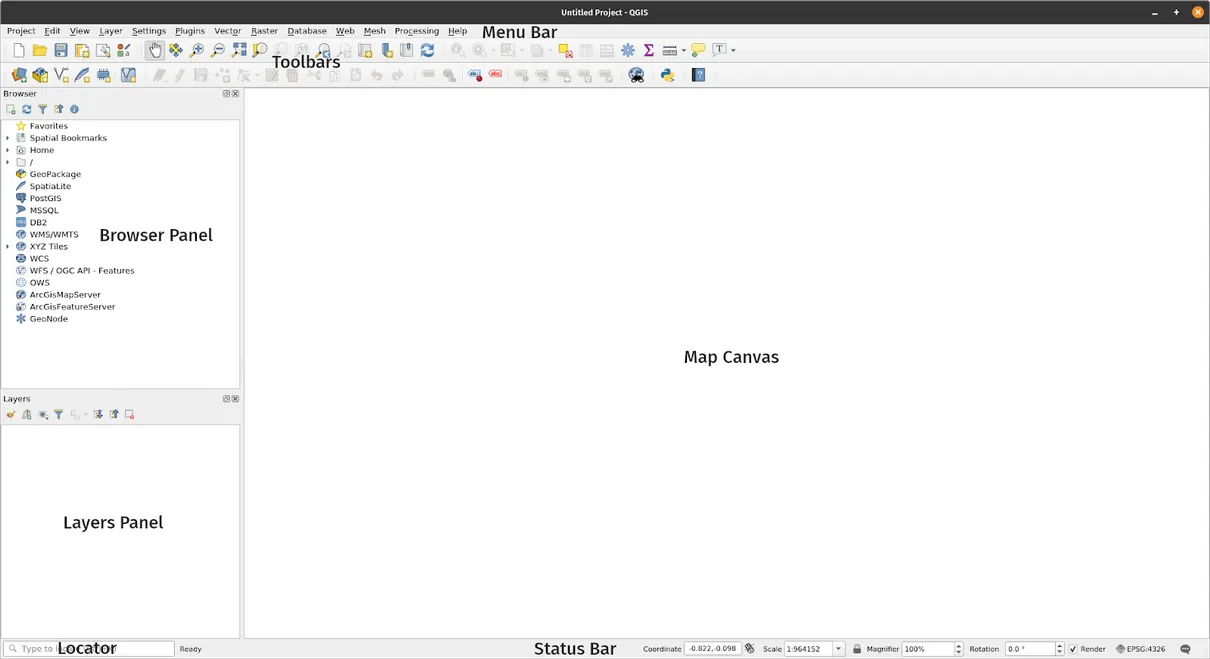
Task: Increase map rotation with the stepper
Action: pyautogui.click(x=1060, y=645)
